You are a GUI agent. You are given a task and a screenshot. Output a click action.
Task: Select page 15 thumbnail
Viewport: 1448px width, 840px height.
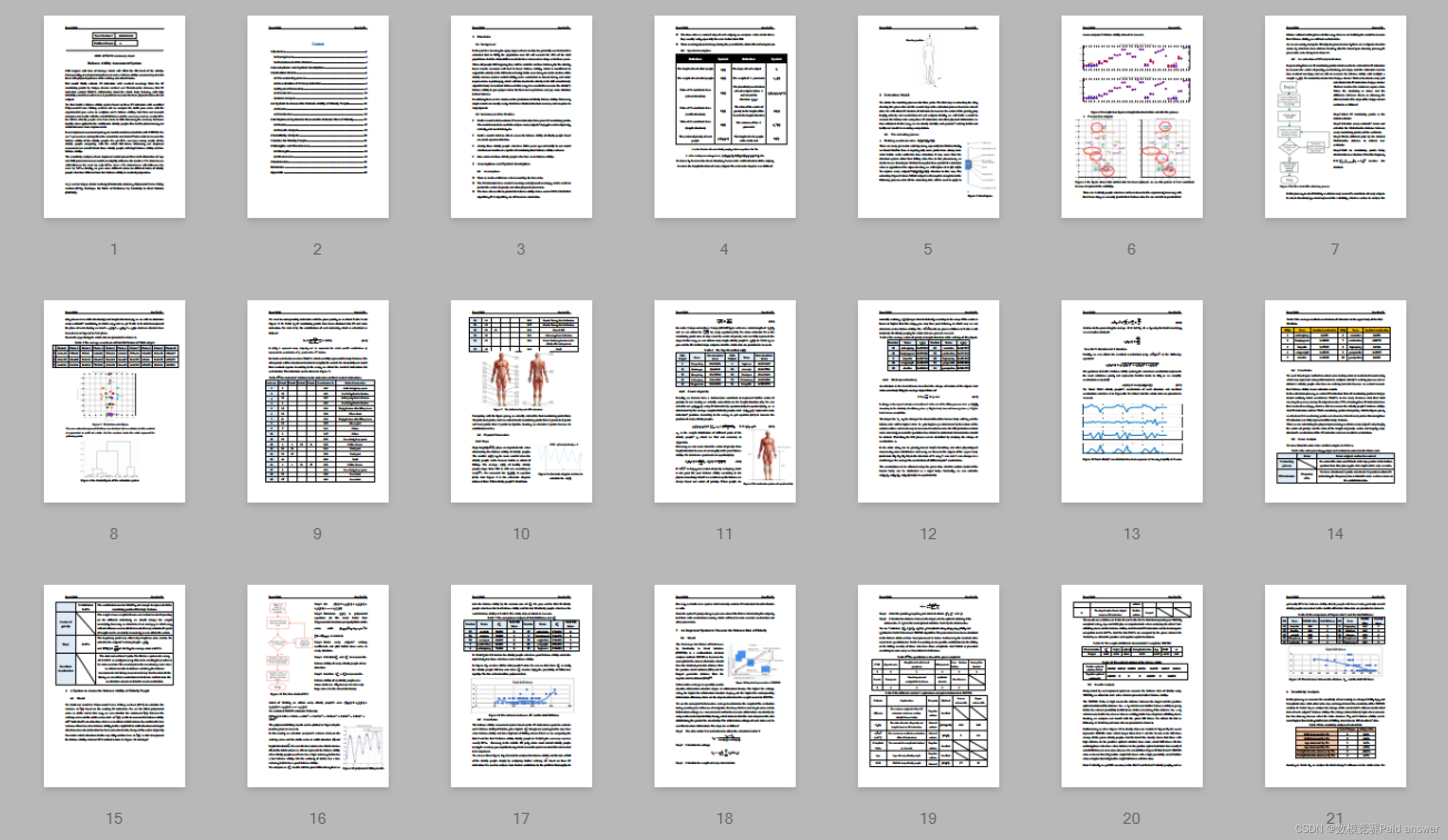[x=115, y=685]
